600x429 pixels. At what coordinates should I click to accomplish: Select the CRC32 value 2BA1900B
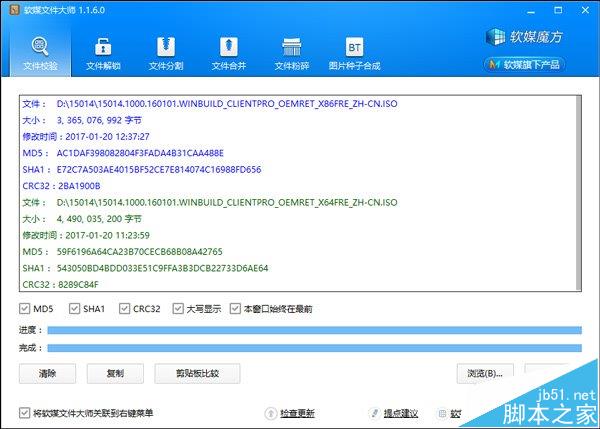79,186
